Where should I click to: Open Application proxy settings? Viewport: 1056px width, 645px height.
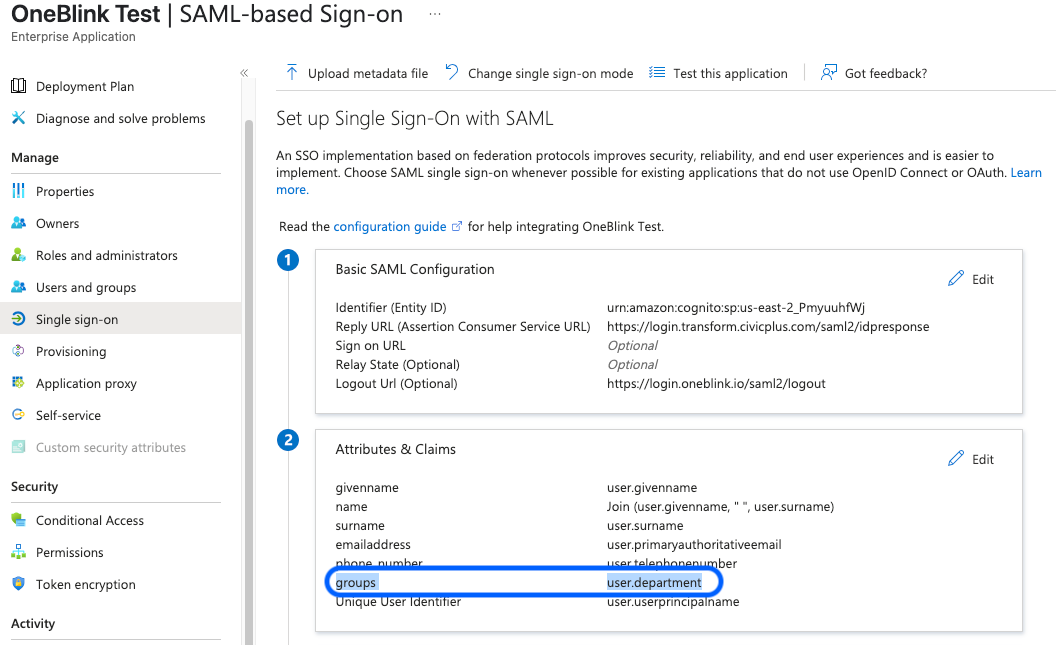[x=86, y=384]
